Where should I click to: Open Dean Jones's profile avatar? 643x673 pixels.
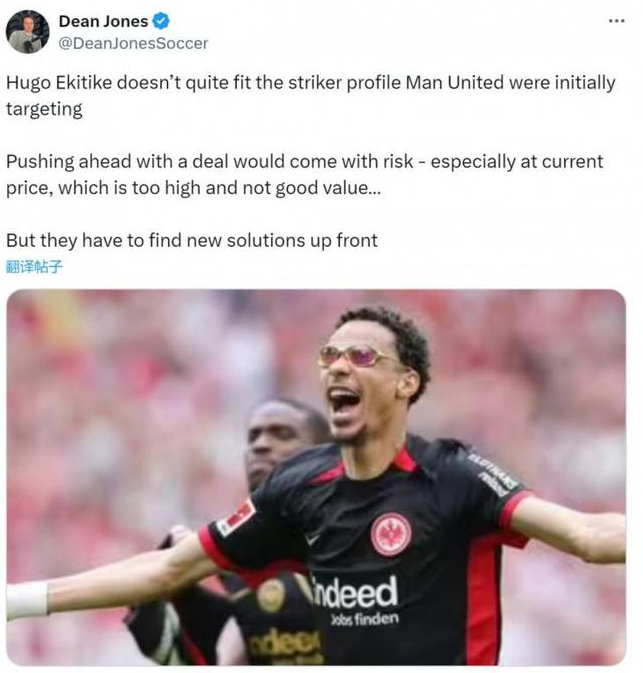[x=27, y=32]
